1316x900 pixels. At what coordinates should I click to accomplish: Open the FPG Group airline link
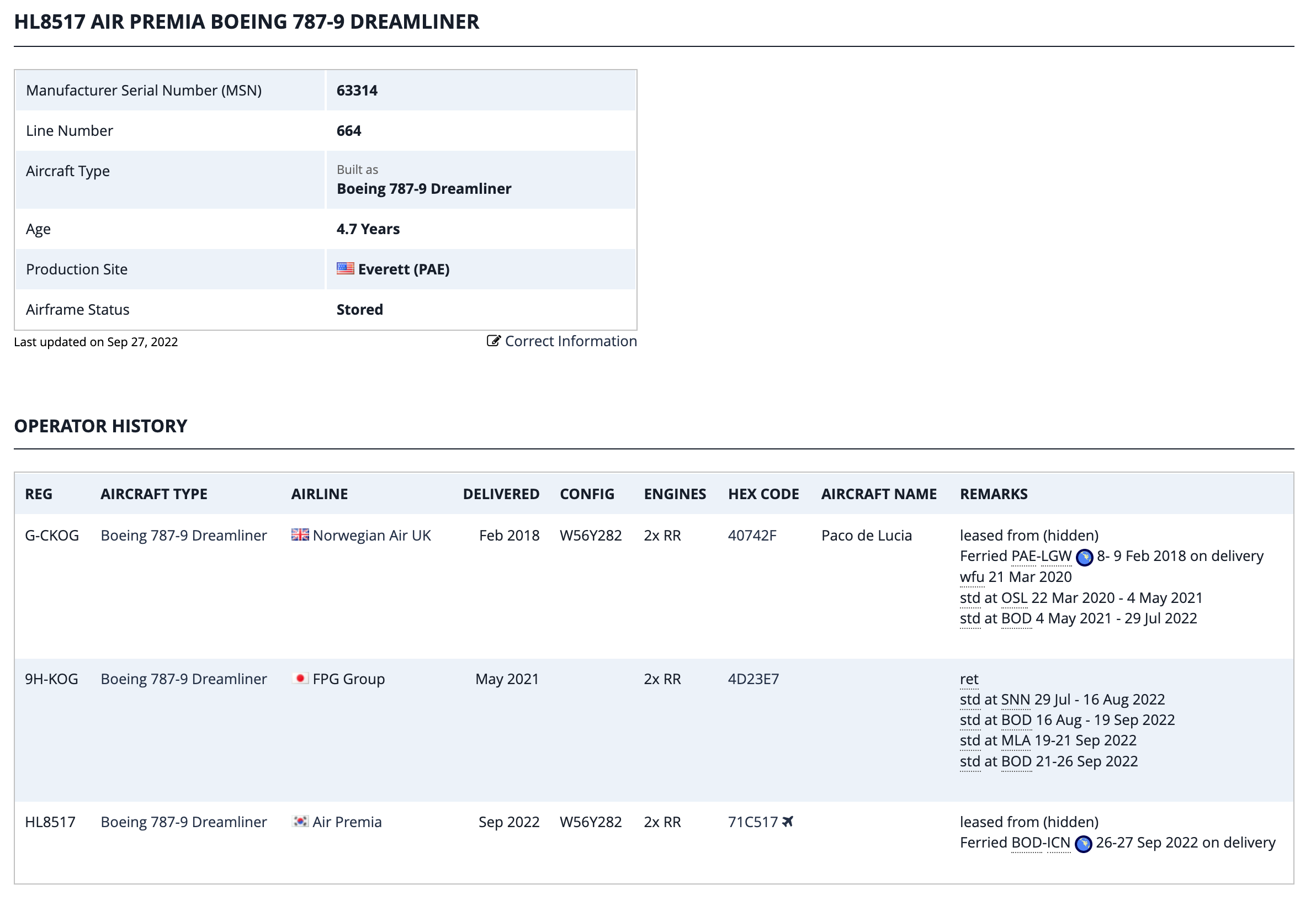pyautogui.click(x=348, y=679)
